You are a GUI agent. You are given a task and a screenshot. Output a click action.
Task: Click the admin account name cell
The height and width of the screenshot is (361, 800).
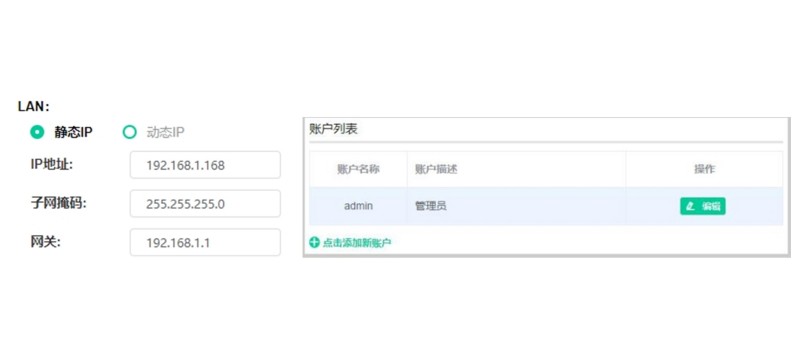point(358,206)
